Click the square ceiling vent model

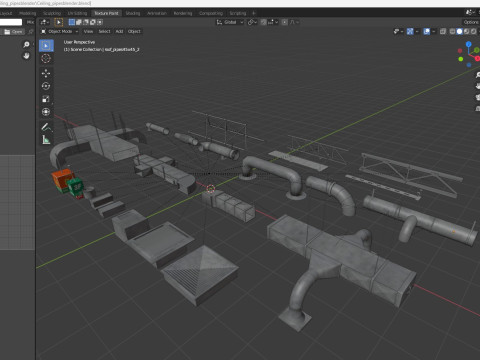coord(201,274)
